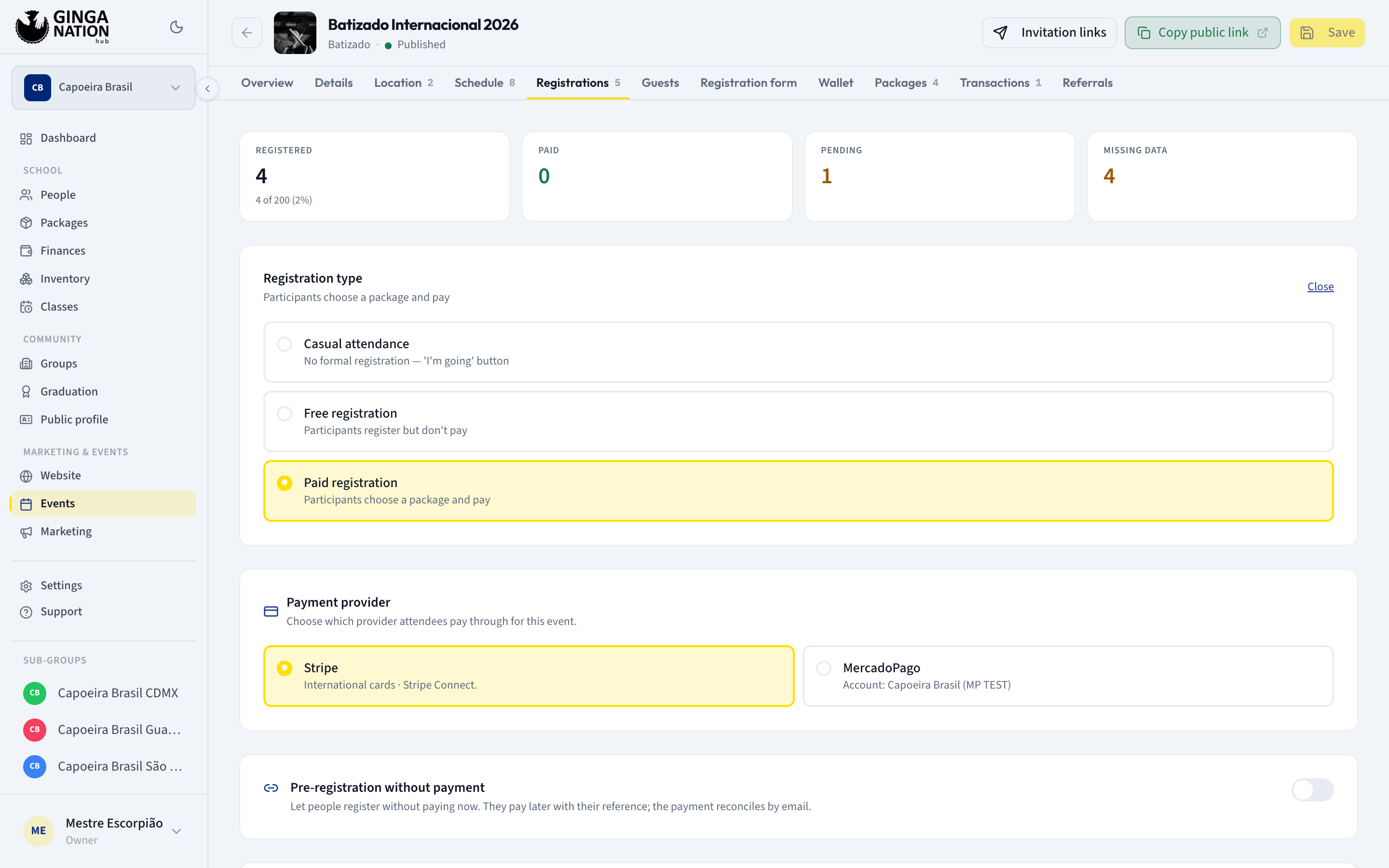Open the Capoeira Brasil organization dropdown
The height and width of the screenshot is (868, 1389).
(x=103, y=87)
